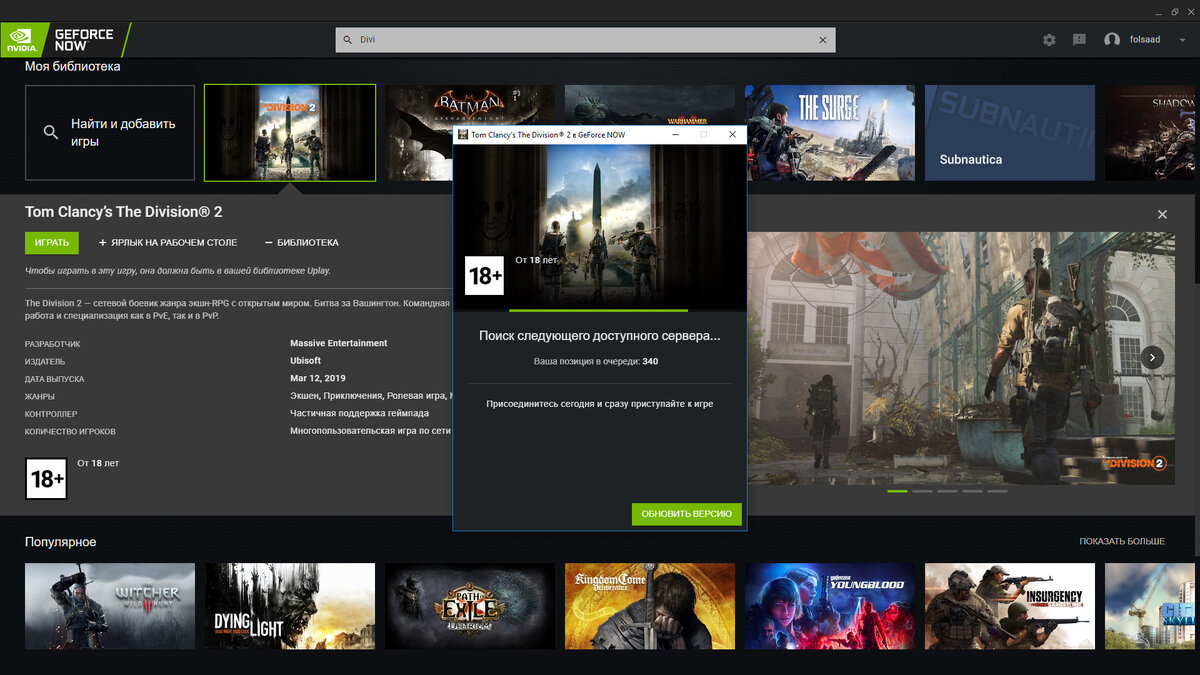
Task: Open settings gear icon in header
Action: click(1049, 40)
